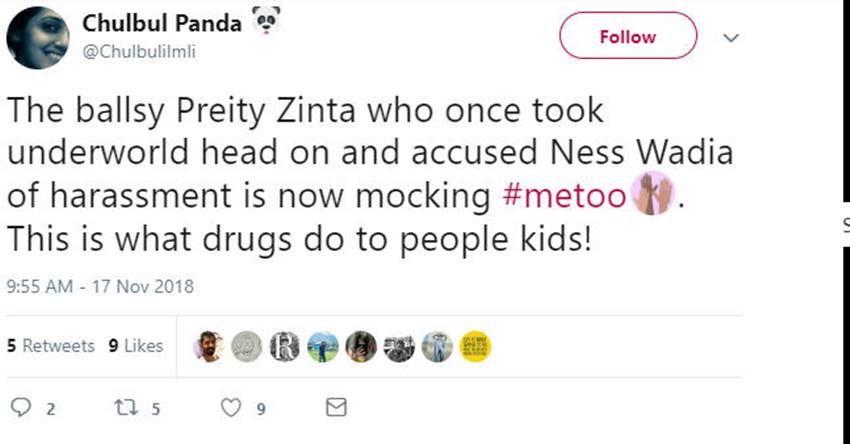Image resolution: width=850 pixels, height=444 pixels.
Task: Click the gray coin-like liker avatar
Action: (x=246, y=346)
